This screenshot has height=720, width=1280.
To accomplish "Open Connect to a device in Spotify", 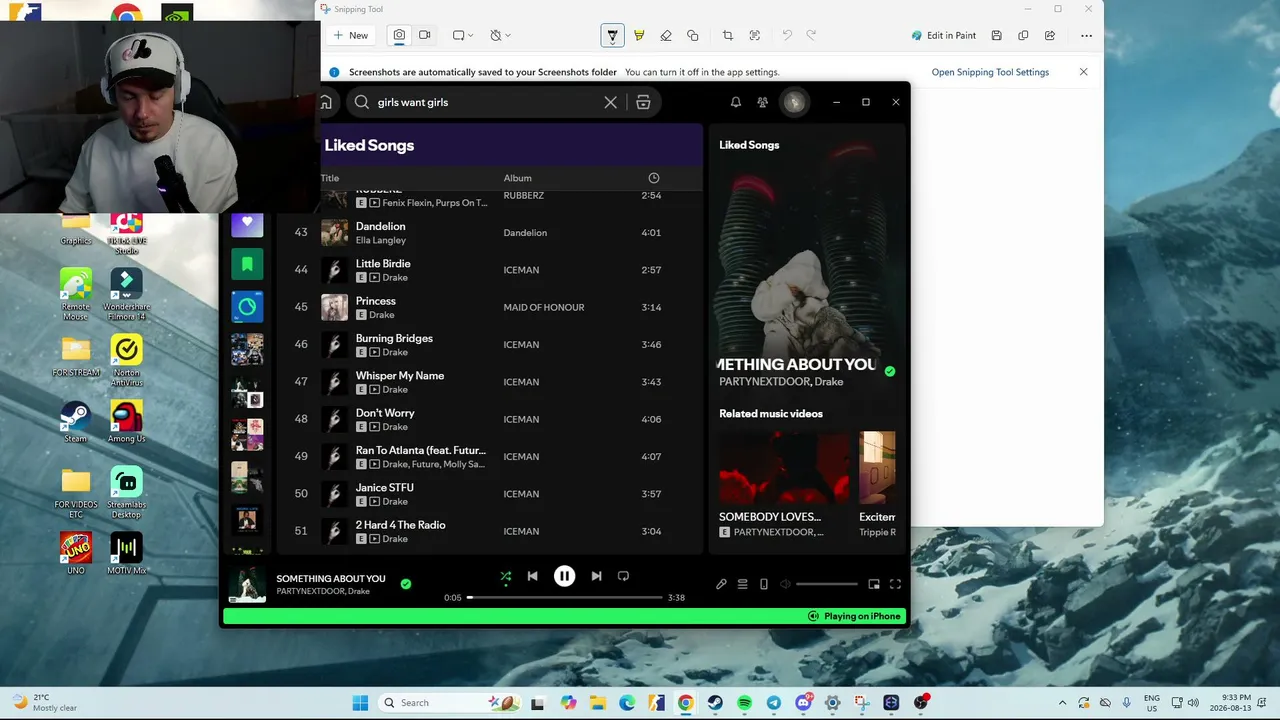I will pyautogui.click(x=764, y=584).
